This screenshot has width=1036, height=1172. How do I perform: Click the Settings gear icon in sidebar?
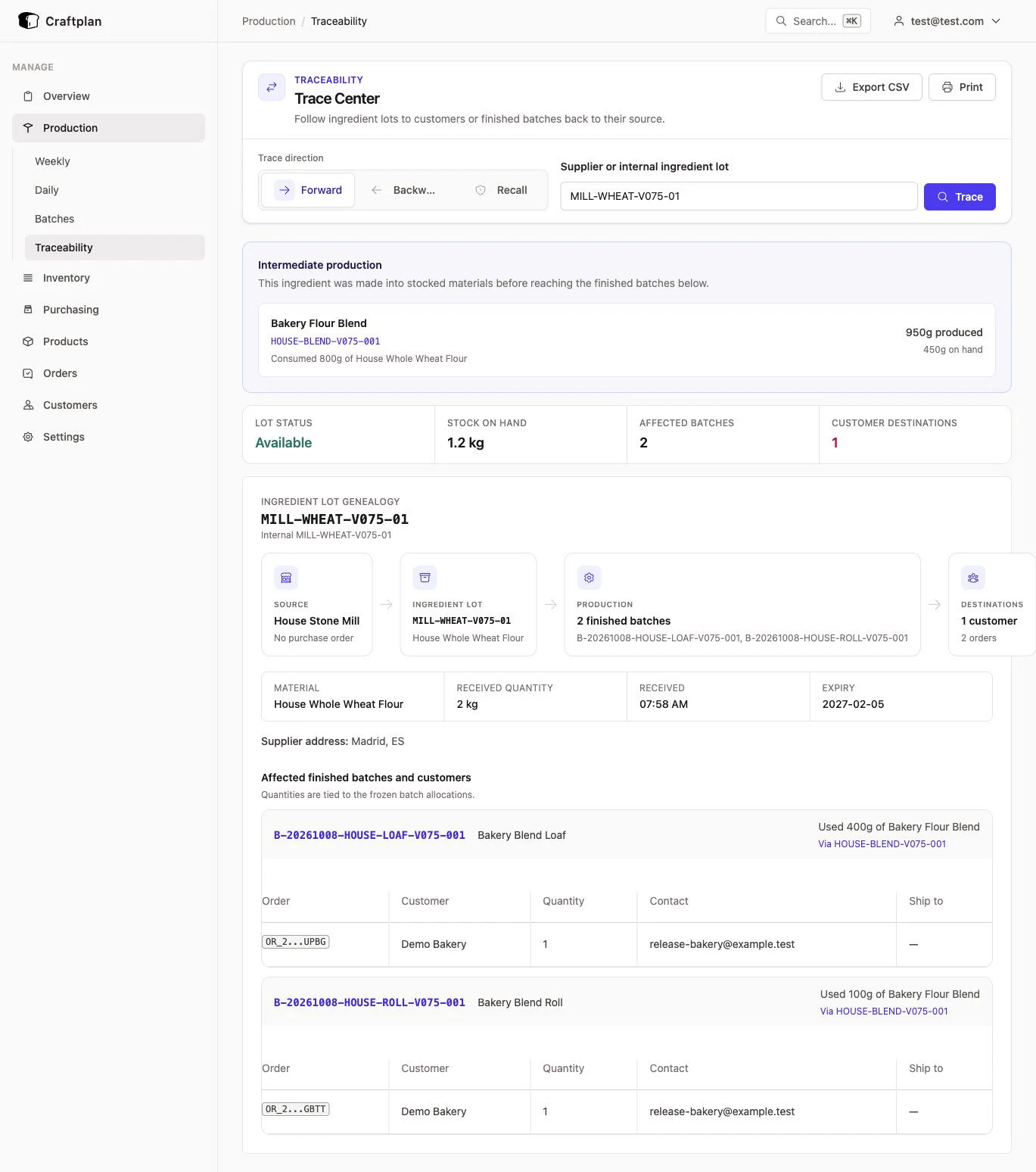(x=28, y=437)
